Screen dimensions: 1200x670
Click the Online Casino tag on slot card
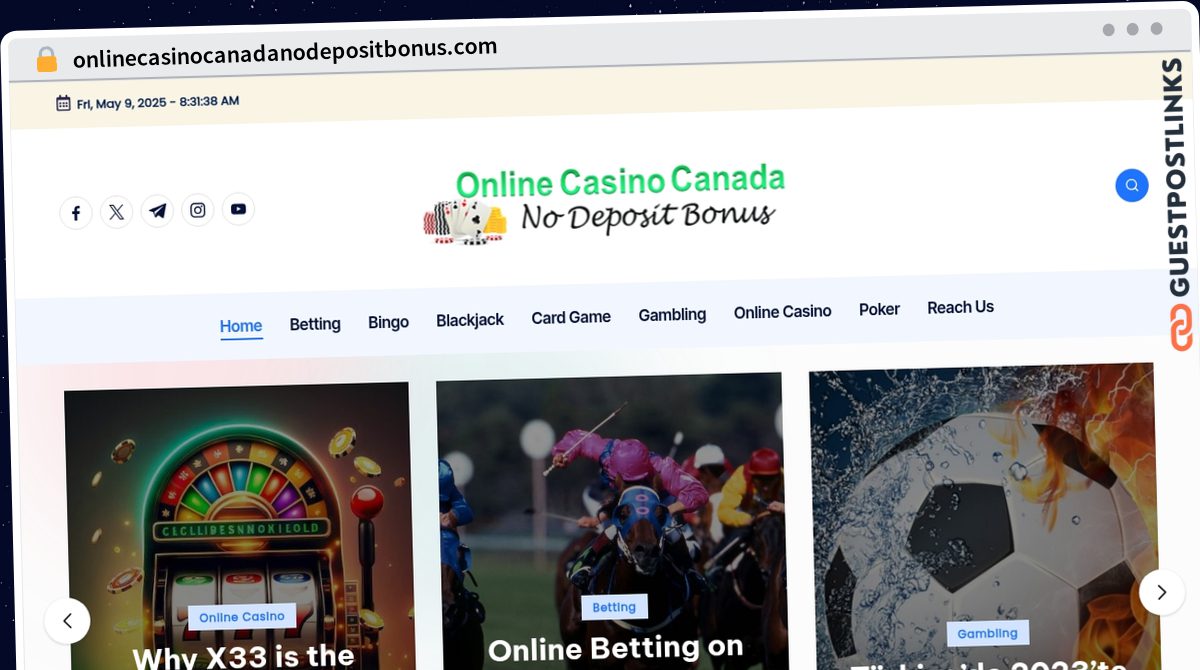pyautogui.click(x=242, y=617)
